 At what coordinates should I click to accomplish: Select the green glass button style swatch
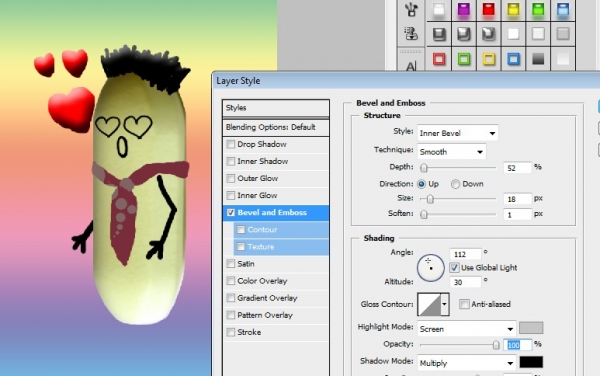538,9
